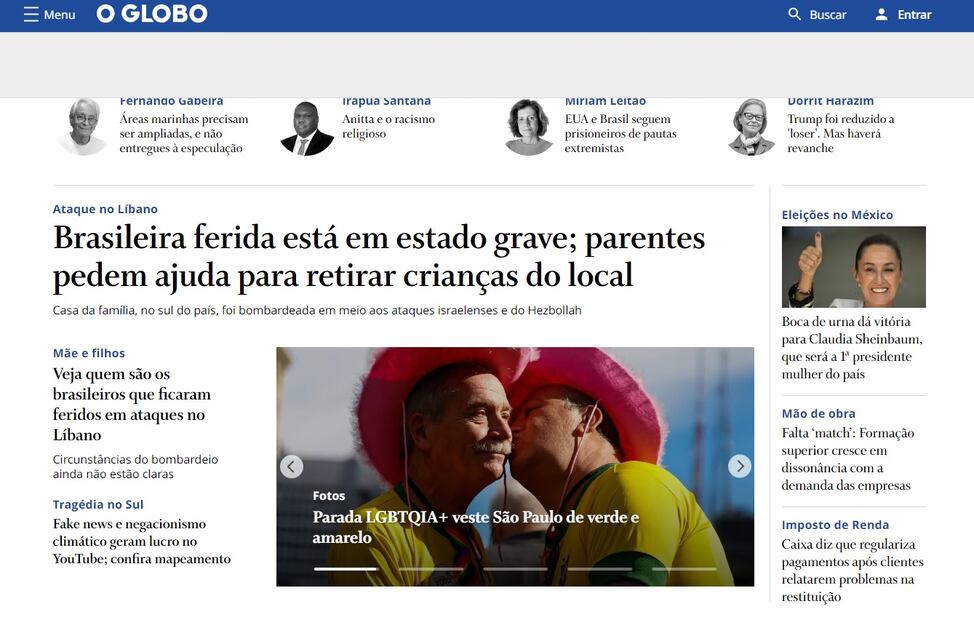Select the second carousel slide indicator
The width and height of the screenshot is (974, 620).
pyautogui.click(x=430, y=568)
